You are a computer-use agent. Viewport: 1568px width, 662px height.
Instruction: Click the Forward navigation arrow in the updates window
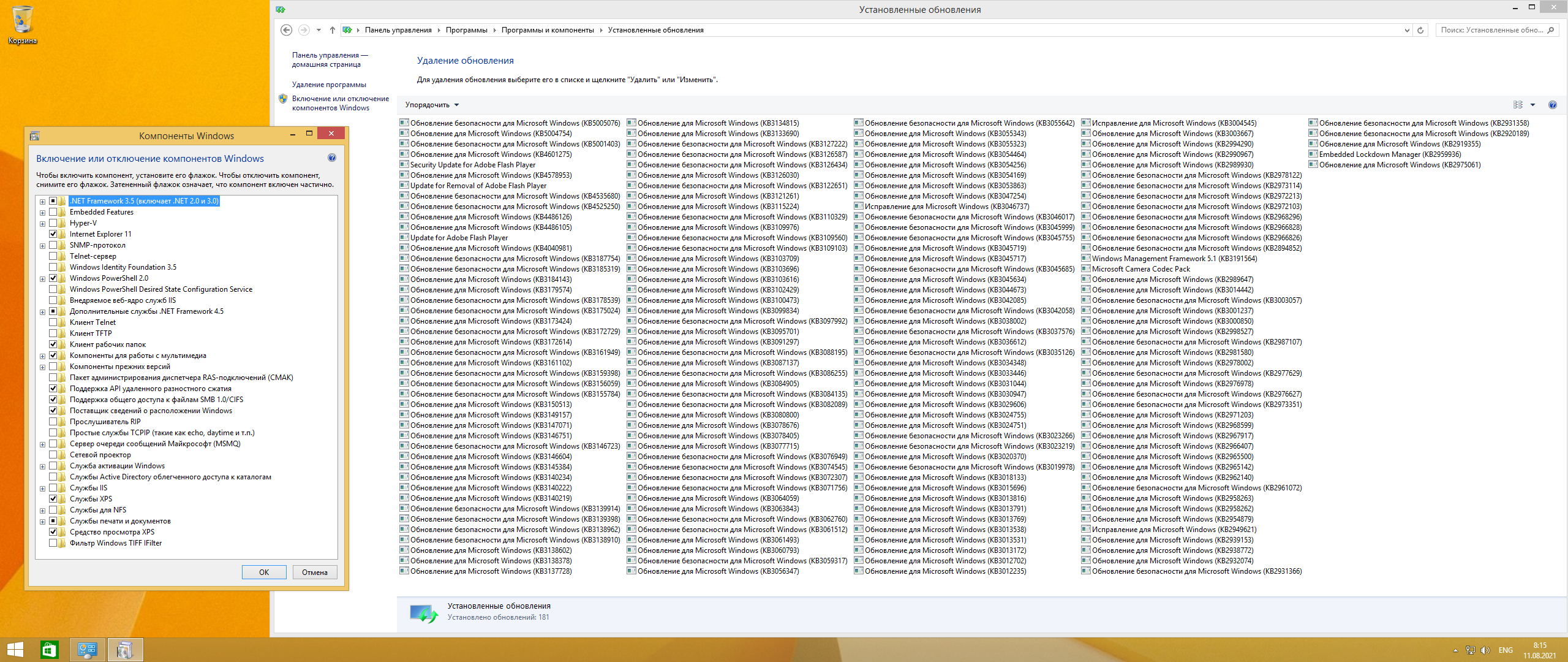click(x=303, y=29)
